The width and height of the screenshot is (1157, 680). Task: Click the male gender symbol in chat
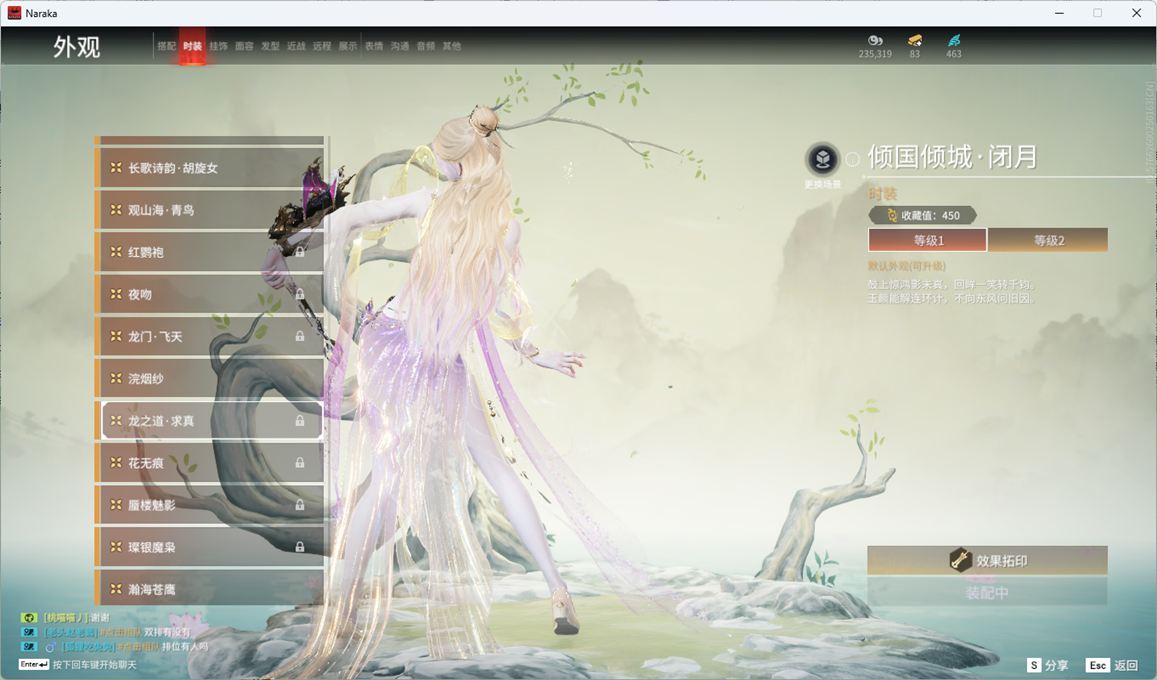point(50,647)
